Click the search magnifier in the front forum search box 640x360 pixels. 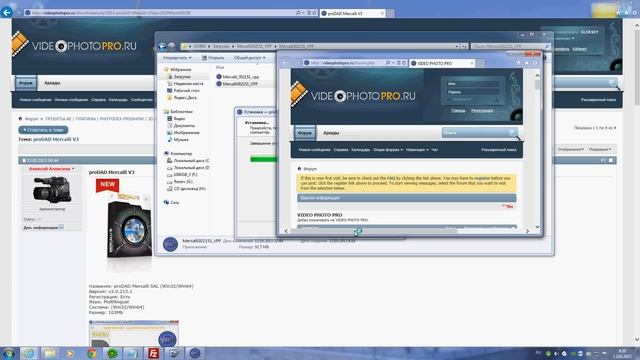coord(513,132)
